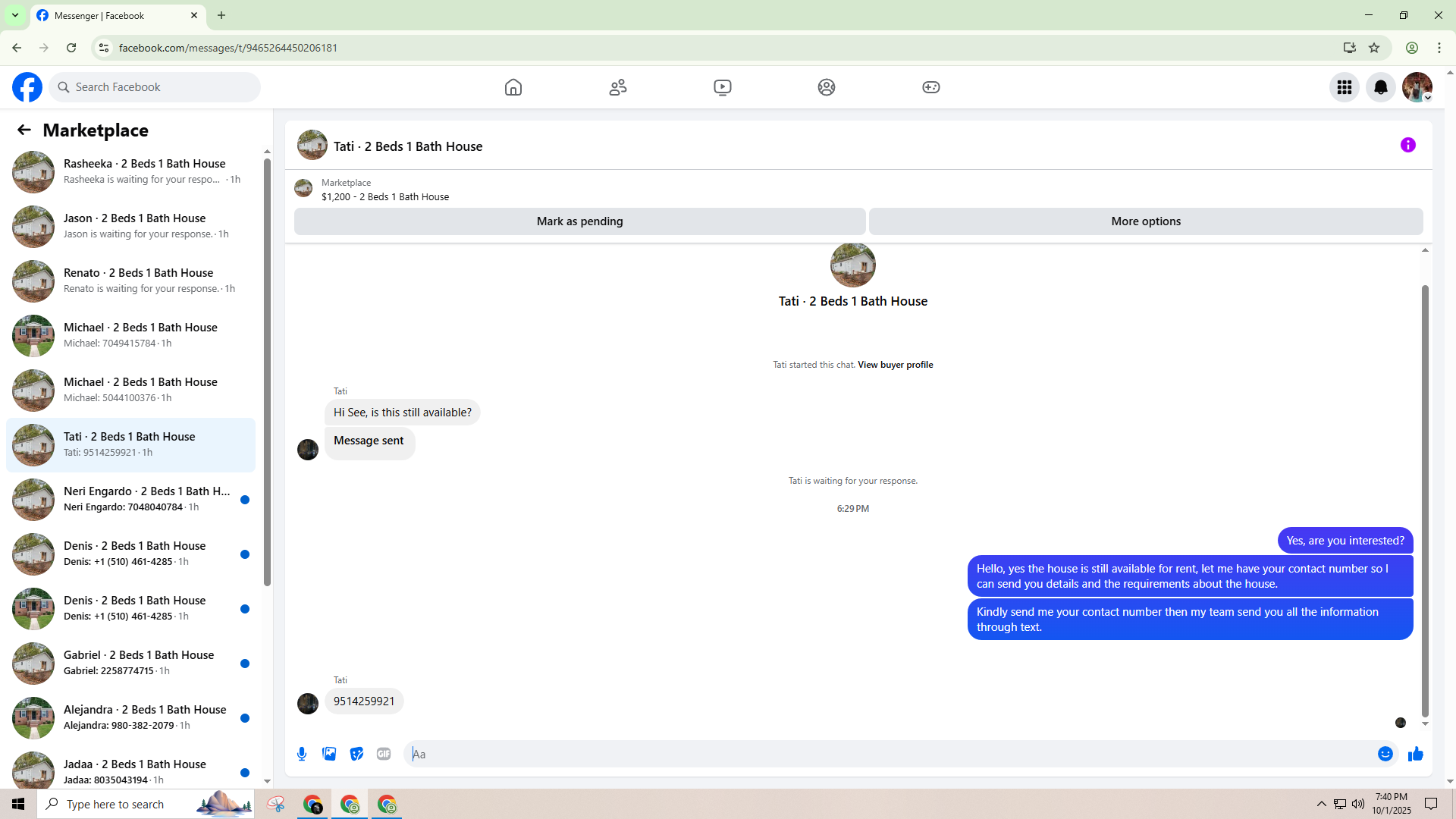Open the tab search dropdown arrow

coord(15,15)
